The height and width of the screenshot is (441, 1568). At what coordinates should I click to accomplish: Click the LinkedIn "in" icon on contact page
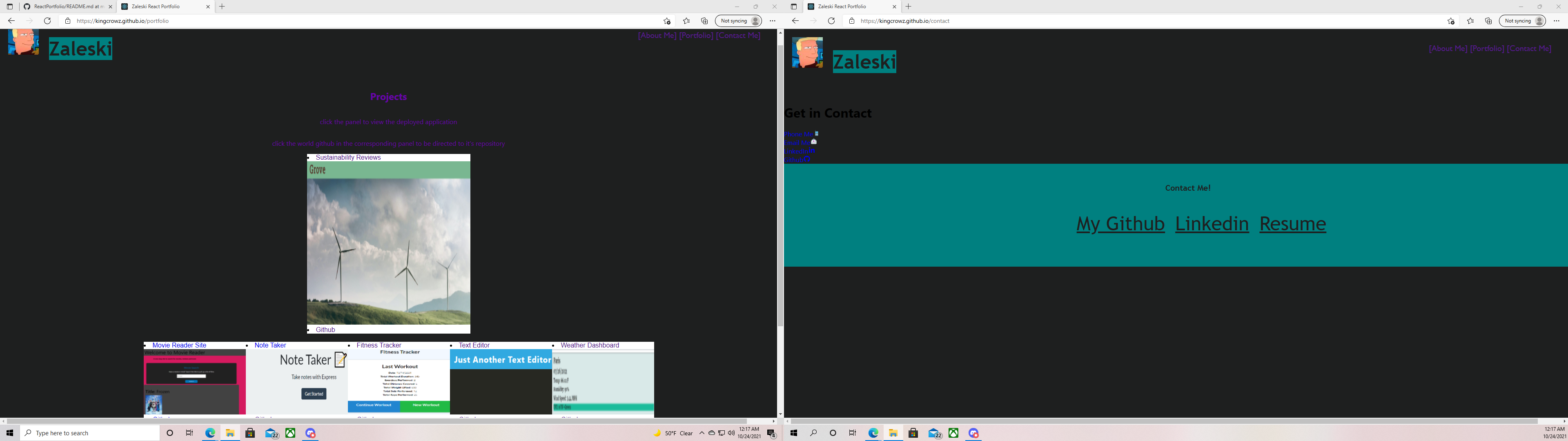pos(812,150)
